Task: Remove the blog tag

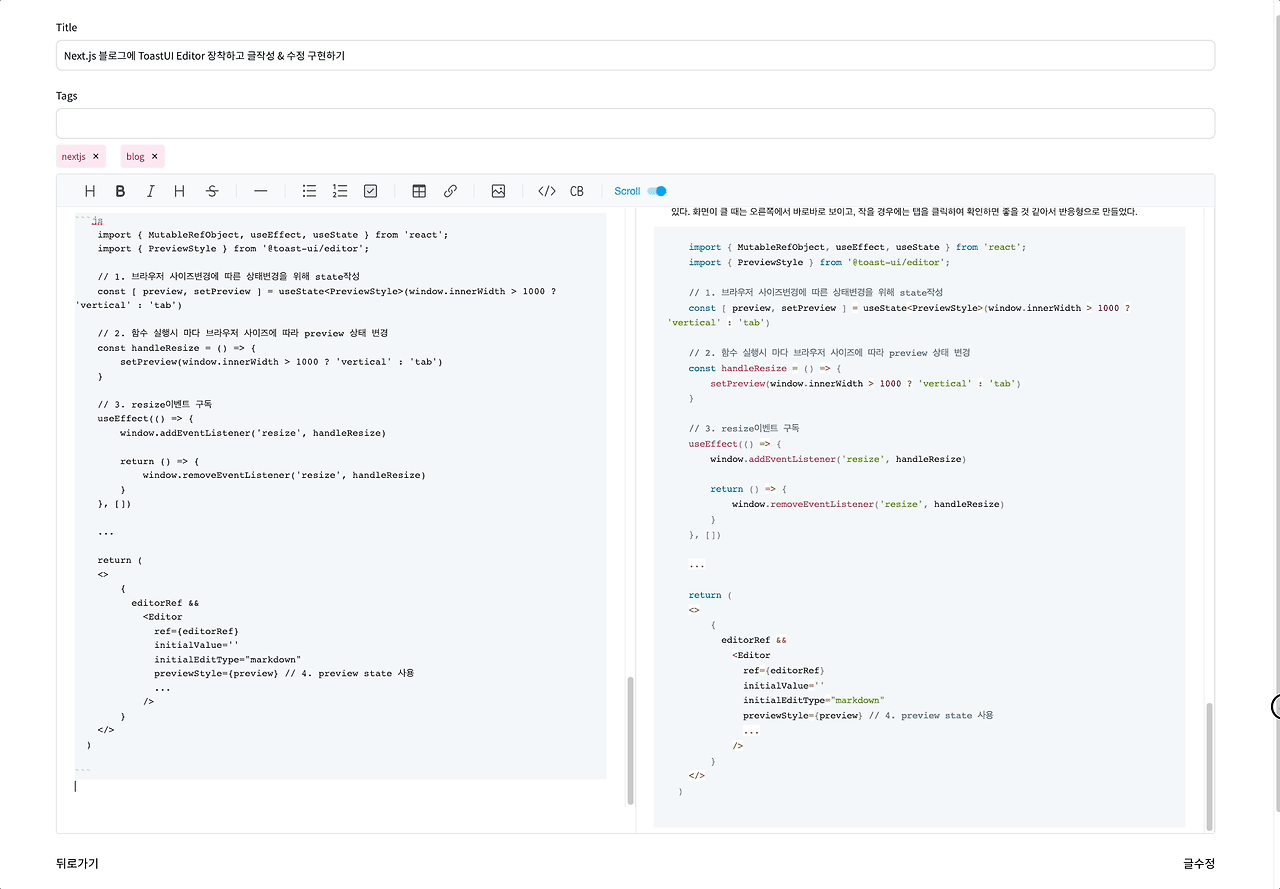Action: click(x=155, y=156)
